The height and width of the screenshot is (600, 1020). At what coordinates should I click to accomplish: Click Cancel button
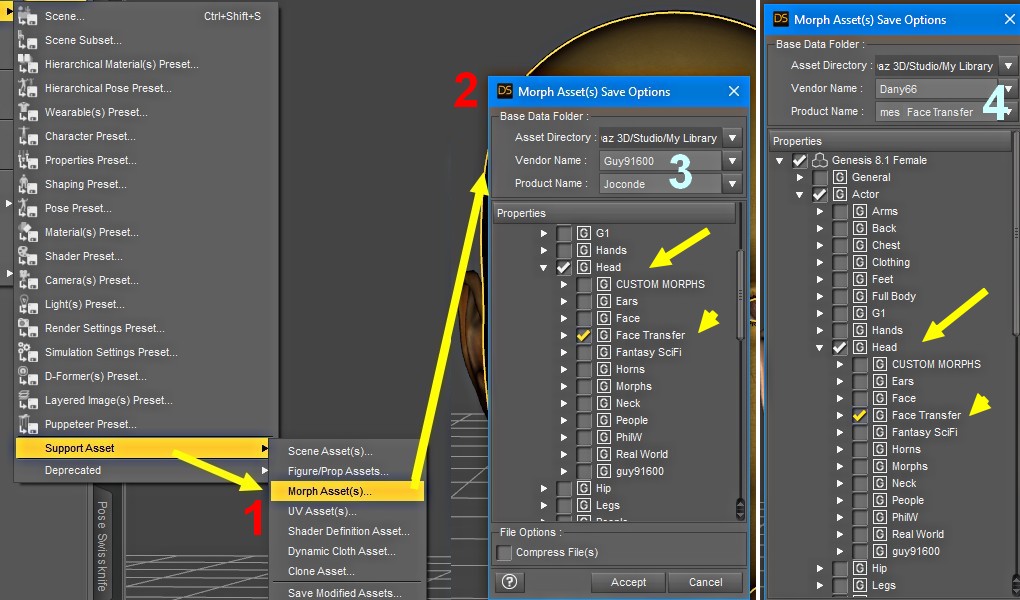705,582
